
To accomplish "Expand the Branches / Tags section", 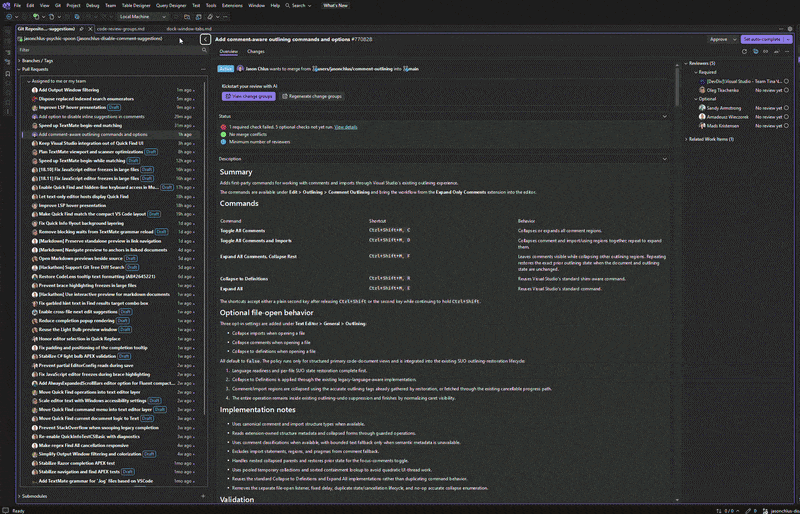I will click(19, 61).
